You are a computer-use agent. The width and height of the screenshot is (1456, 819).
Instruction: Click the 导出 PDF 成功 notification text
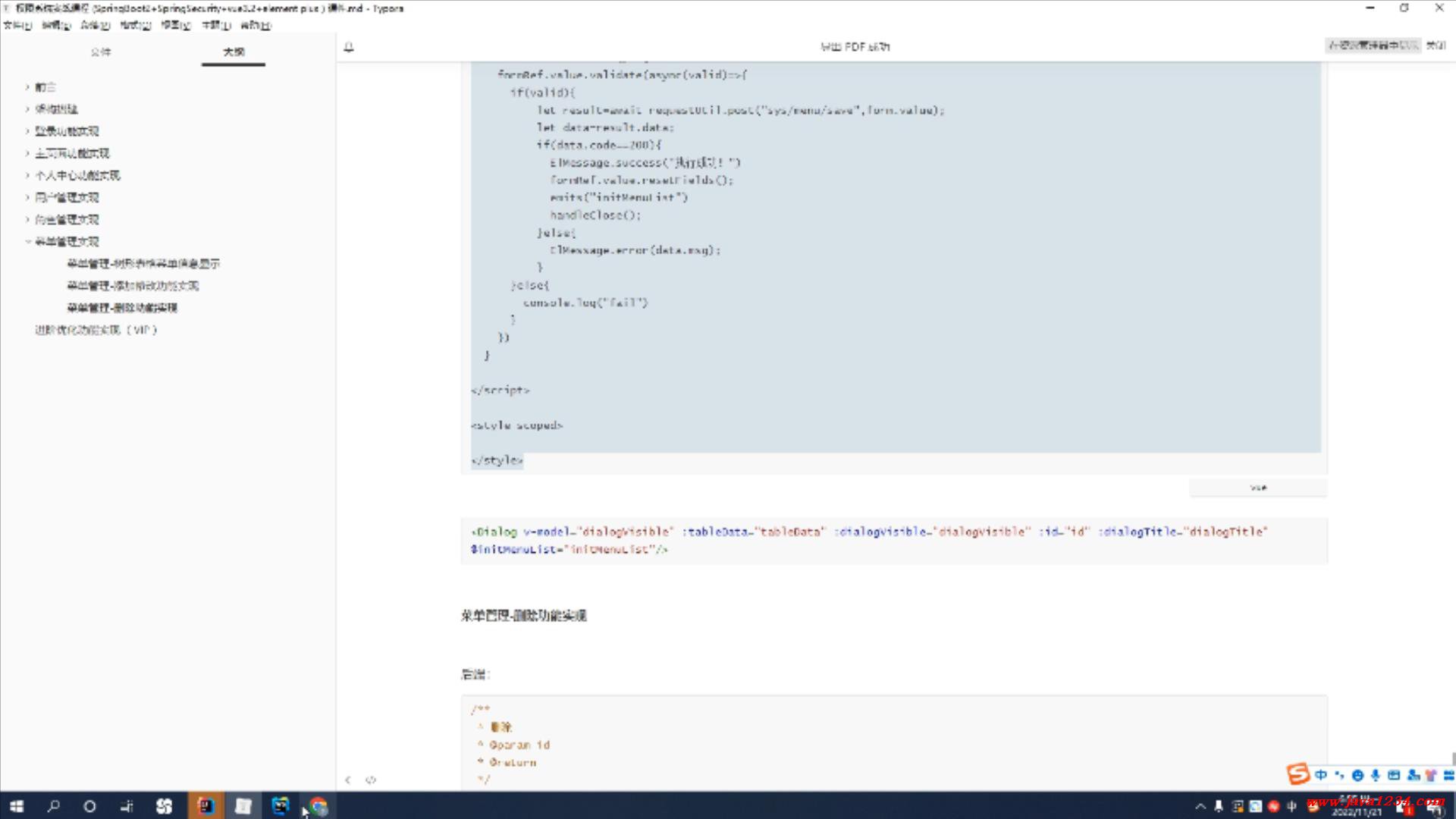click(x=855, y=47)
